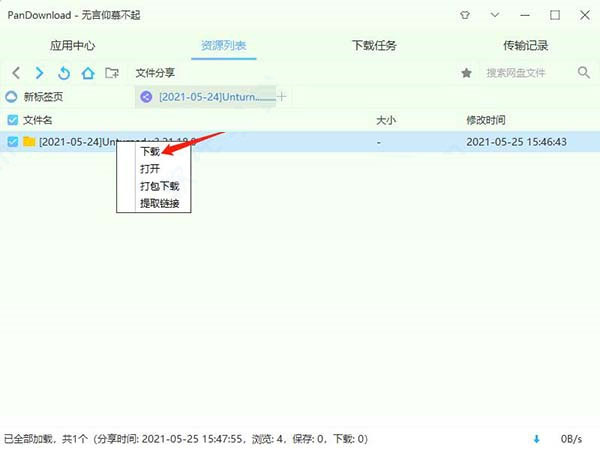Viewport: 600px width, 450px height.
Task: Add a new tab with plus icon
Action: (281, 96)
